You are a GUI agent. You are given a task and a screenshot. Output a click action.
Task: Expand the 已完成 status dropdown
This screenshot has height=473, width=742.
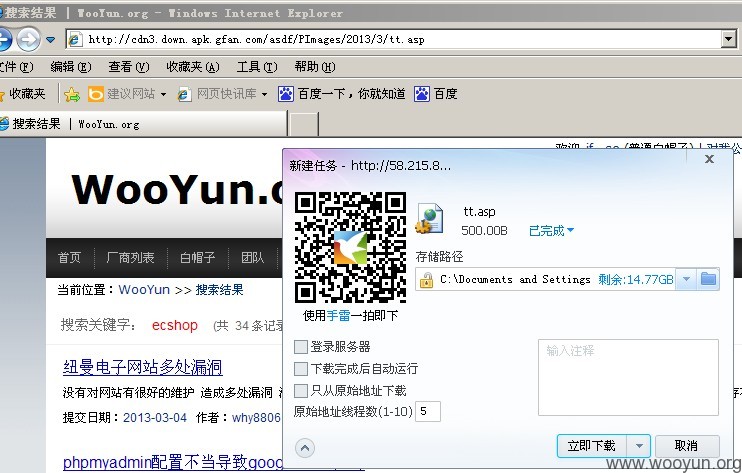[551, 231]
